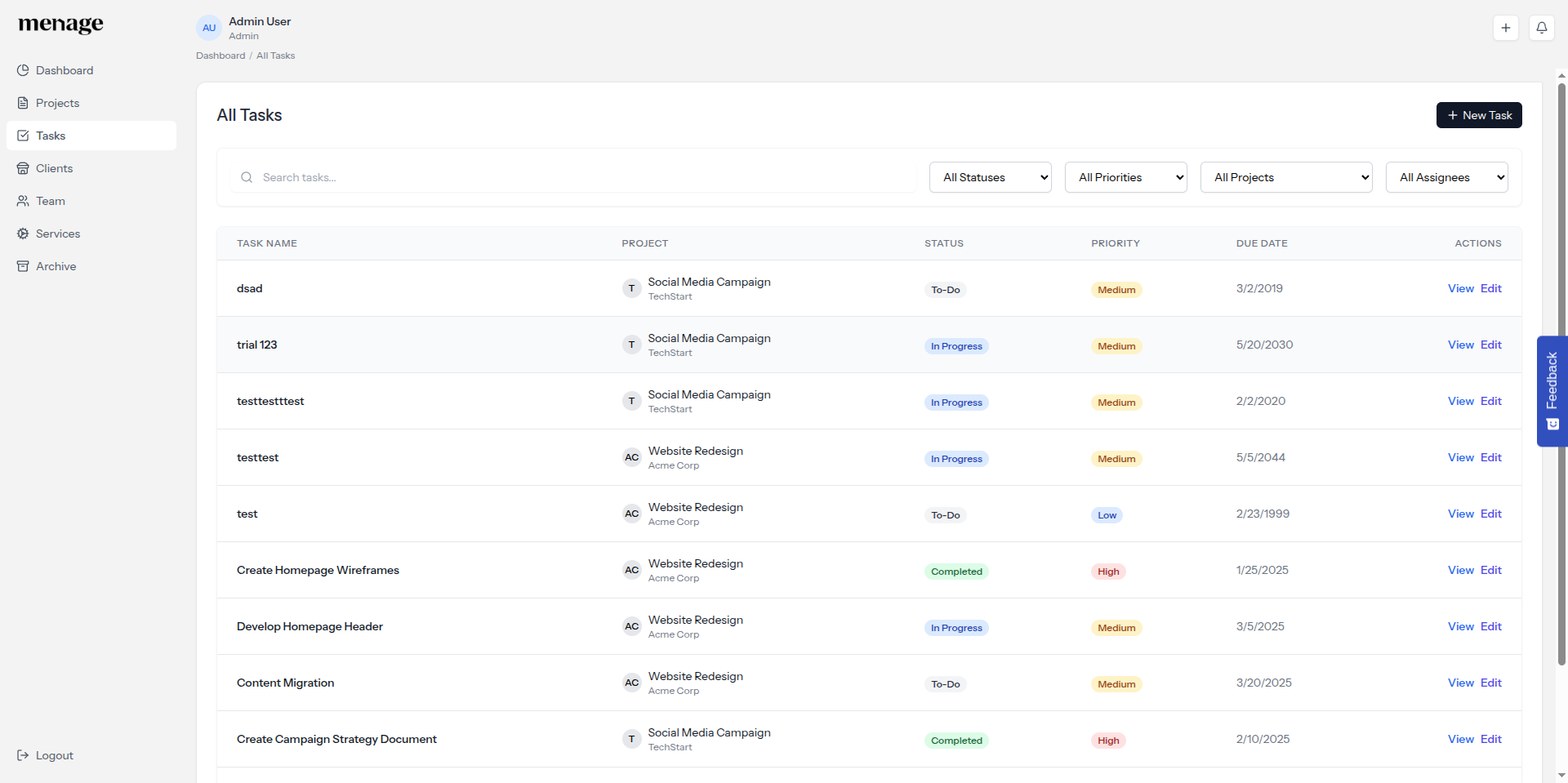Viewport: 1568px width, 783px height.
Task: Open the Clients section
Action: (x=55, y=168)
